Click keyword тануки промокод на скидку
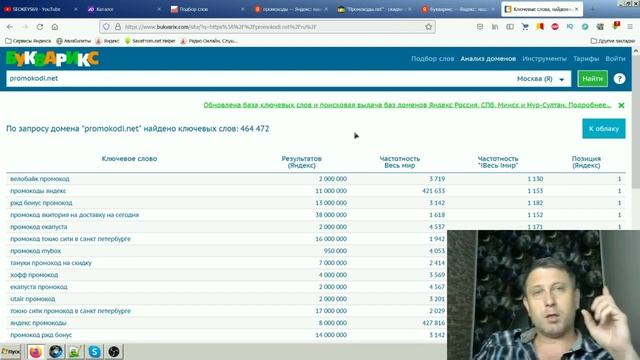 [51, 263]
